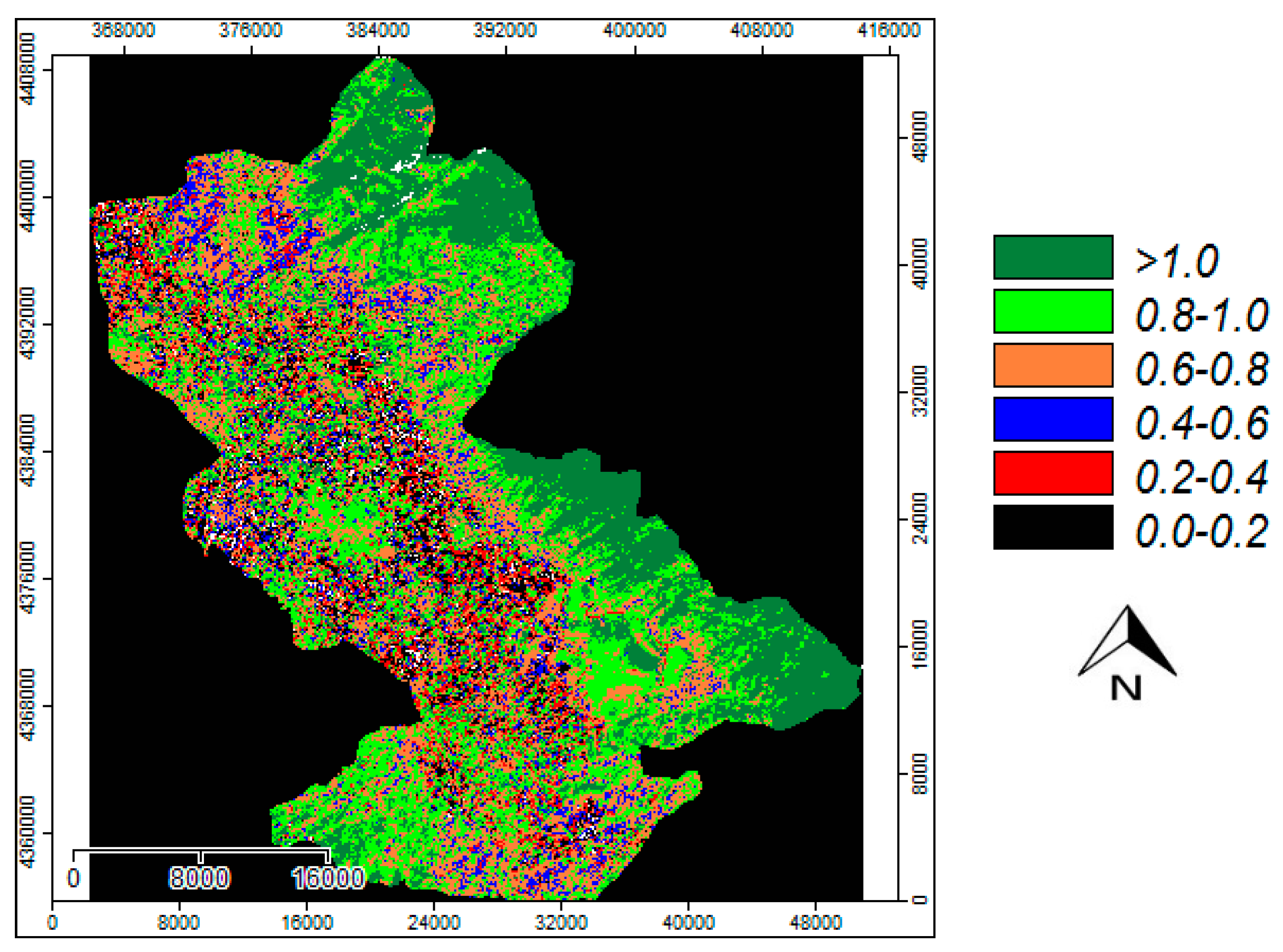Select the dark green >1.0 legend swatch
Screen dimensions: 1283x952
click(1053, 257)
